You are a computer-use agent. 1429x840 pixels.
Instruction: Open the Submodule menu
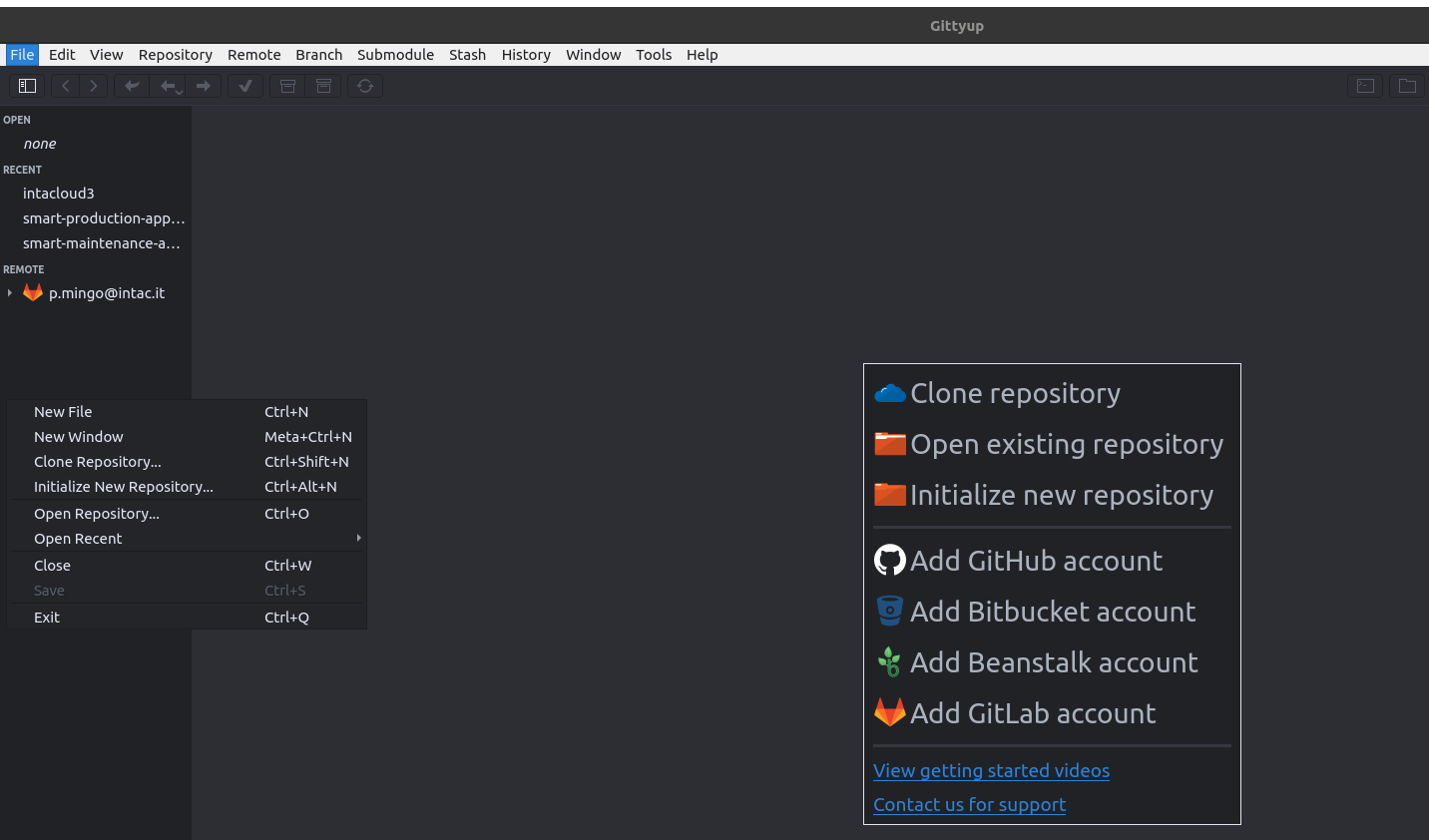[395, 55]
